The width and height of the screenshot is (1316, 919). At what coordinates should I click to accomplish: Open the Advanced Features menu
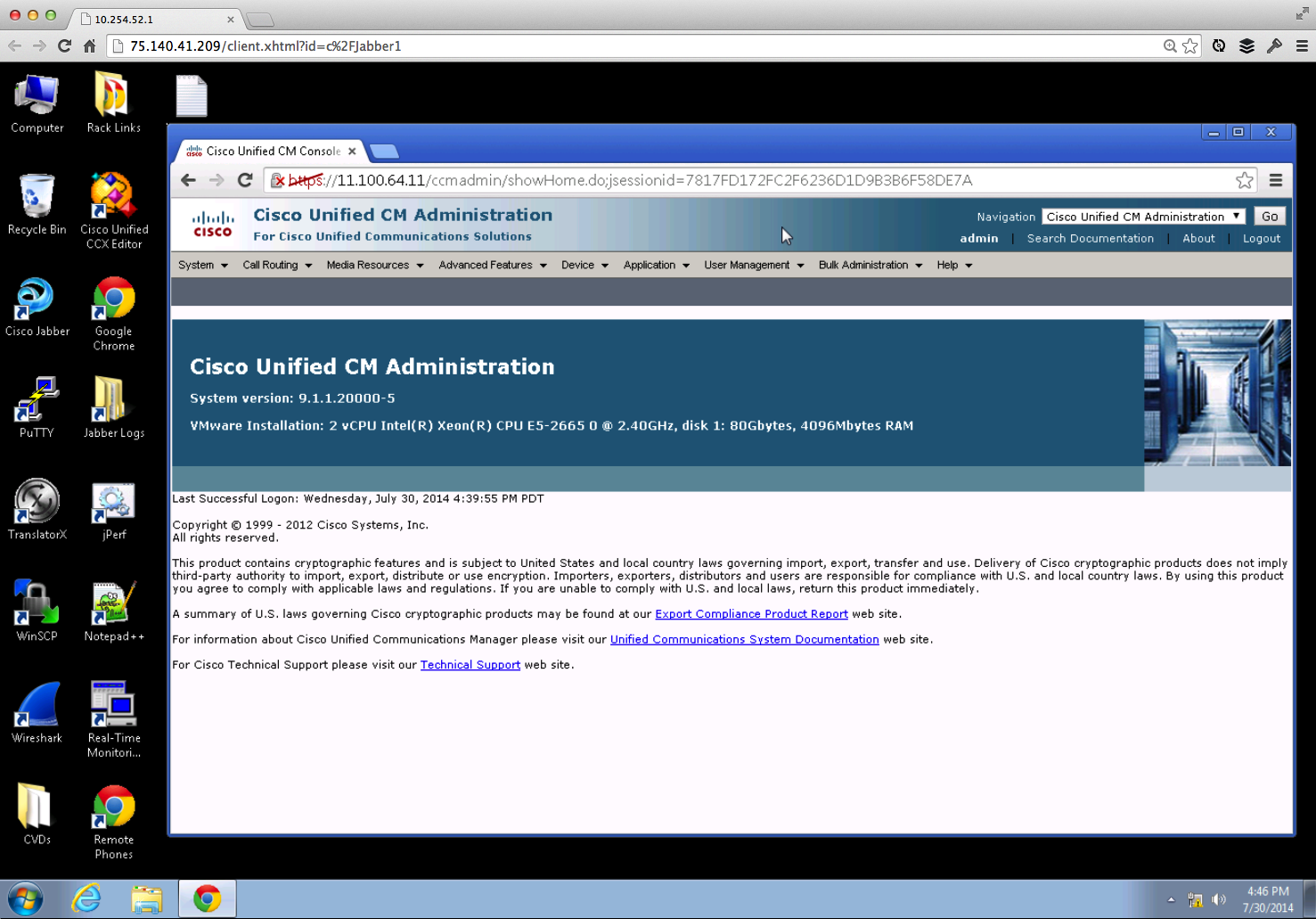coord(492,265)
